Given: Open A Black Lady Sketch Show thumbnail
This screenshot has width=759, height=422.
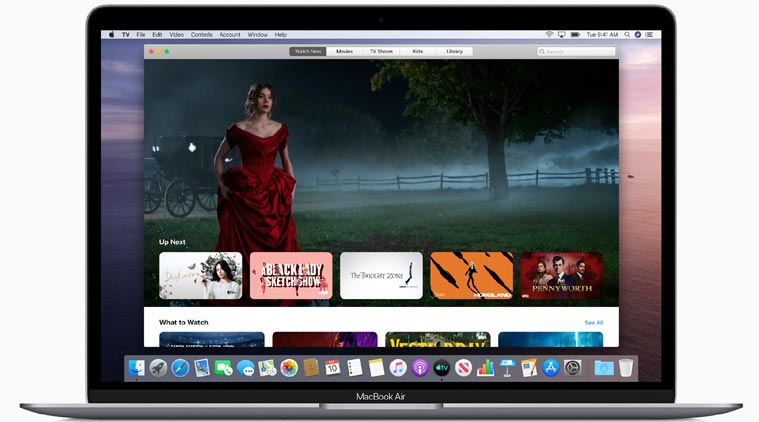Looking at the screenshot, I should click(x=291, y=275).
